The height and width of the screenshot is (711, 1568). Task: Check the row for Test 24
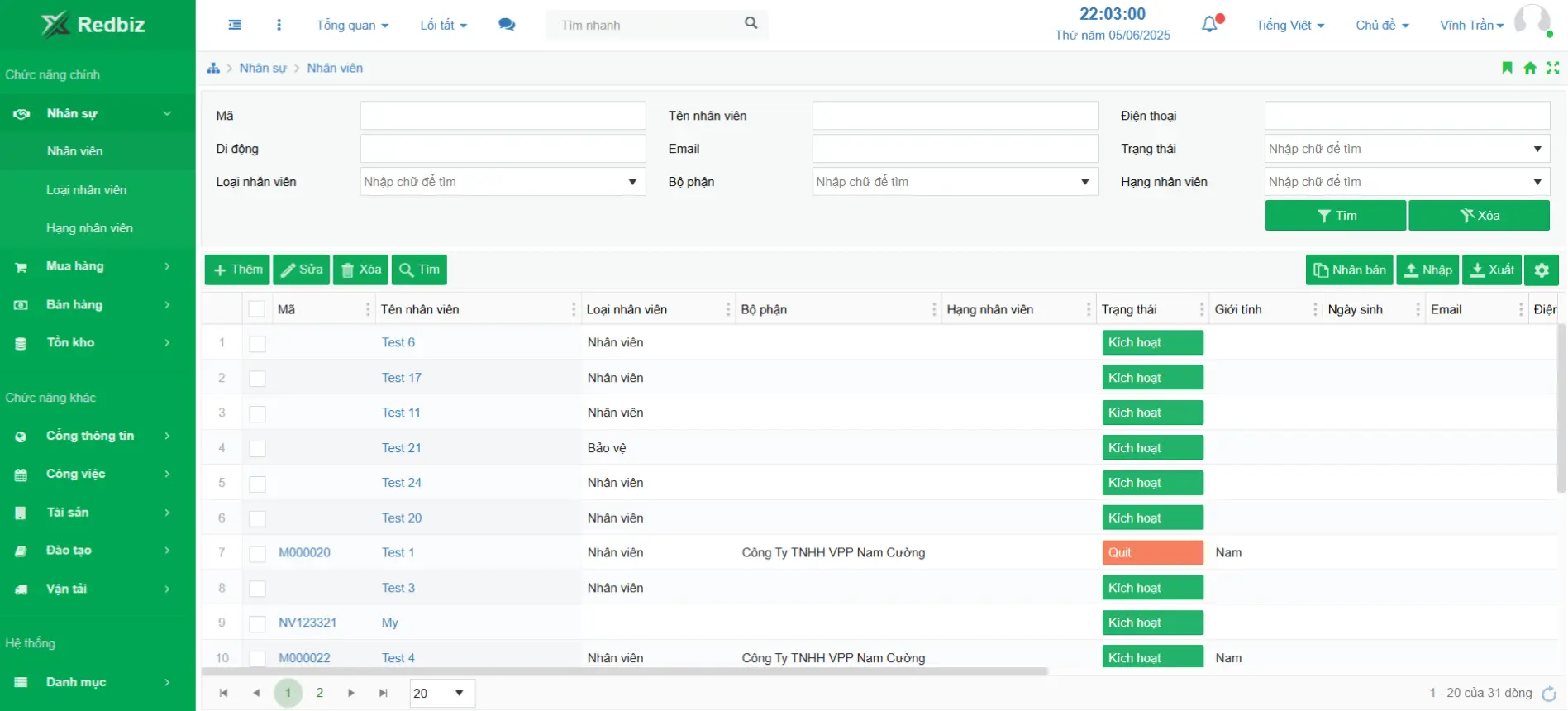point(258,484)
